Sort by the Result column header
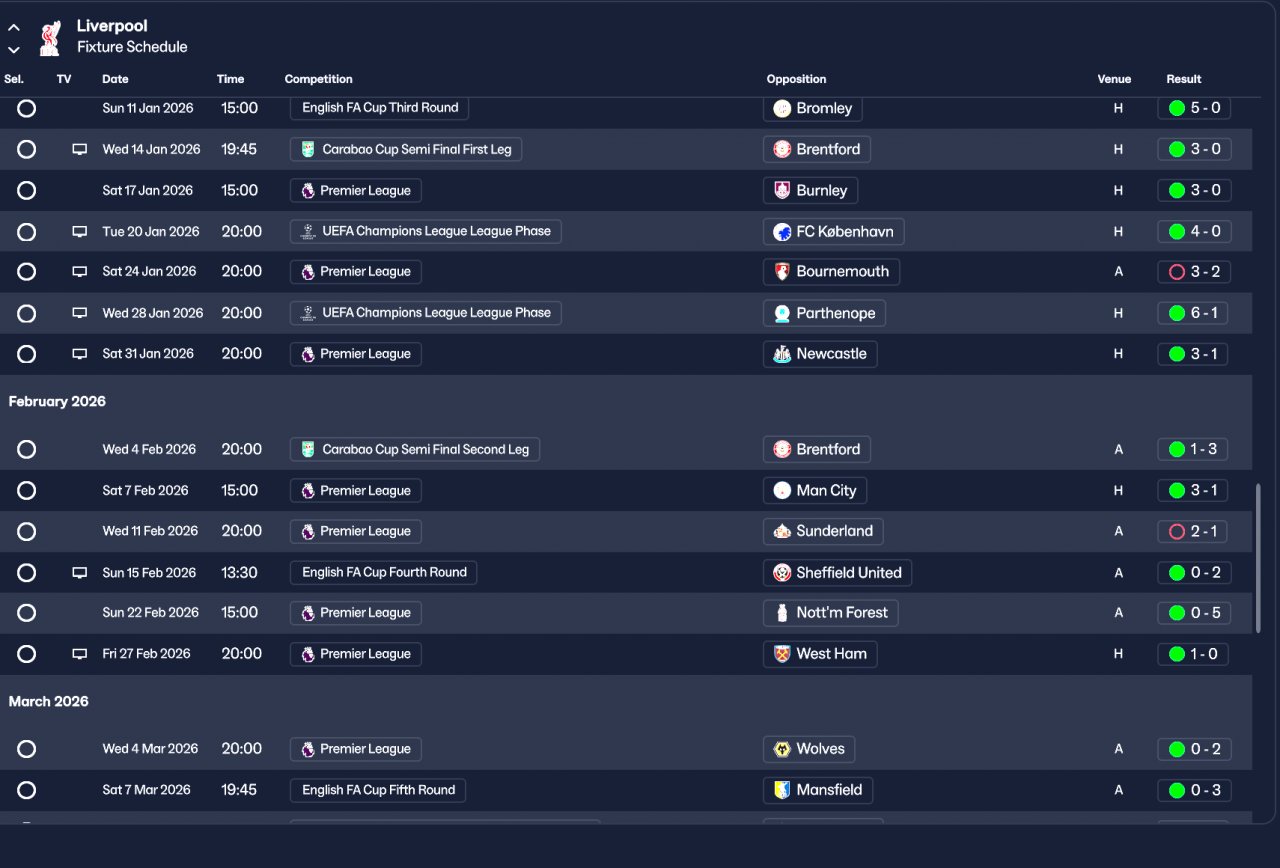 (1184, 79)
